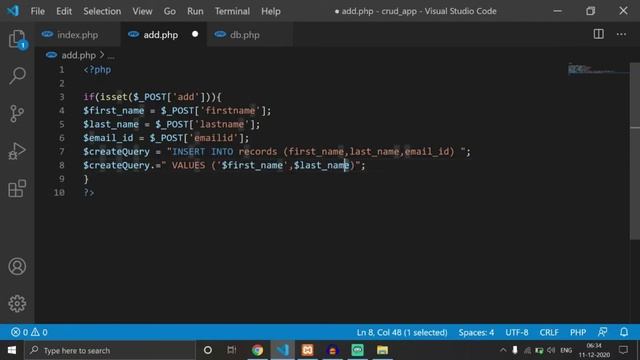The width and height of the screenshot is (640, 360).
Task: Open Google Chrome from the taskbar
Action: tap(257, 350)
